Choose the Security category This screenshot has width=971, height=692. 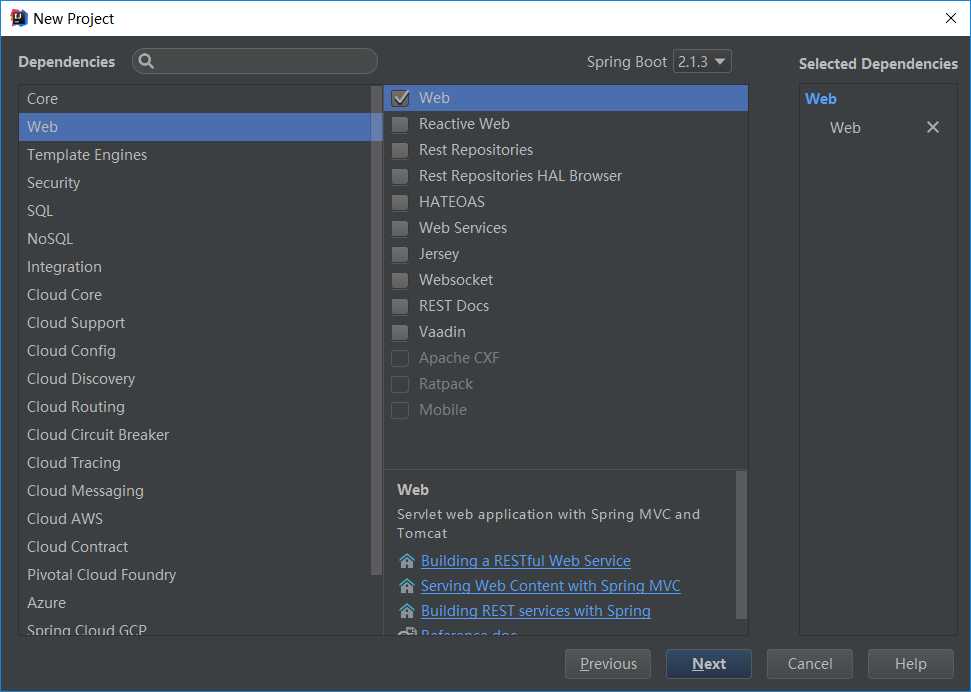tap(194, 183)
